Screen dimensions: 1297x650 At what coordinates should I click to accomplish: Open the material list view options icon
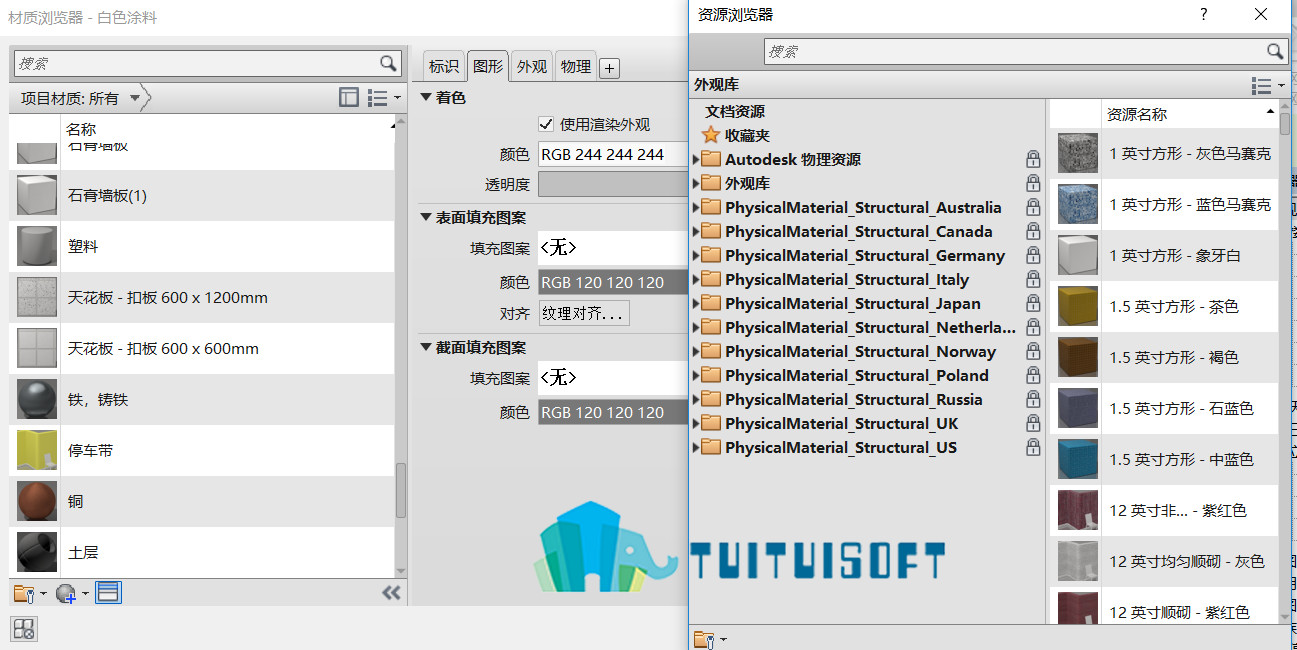point(383,97)
